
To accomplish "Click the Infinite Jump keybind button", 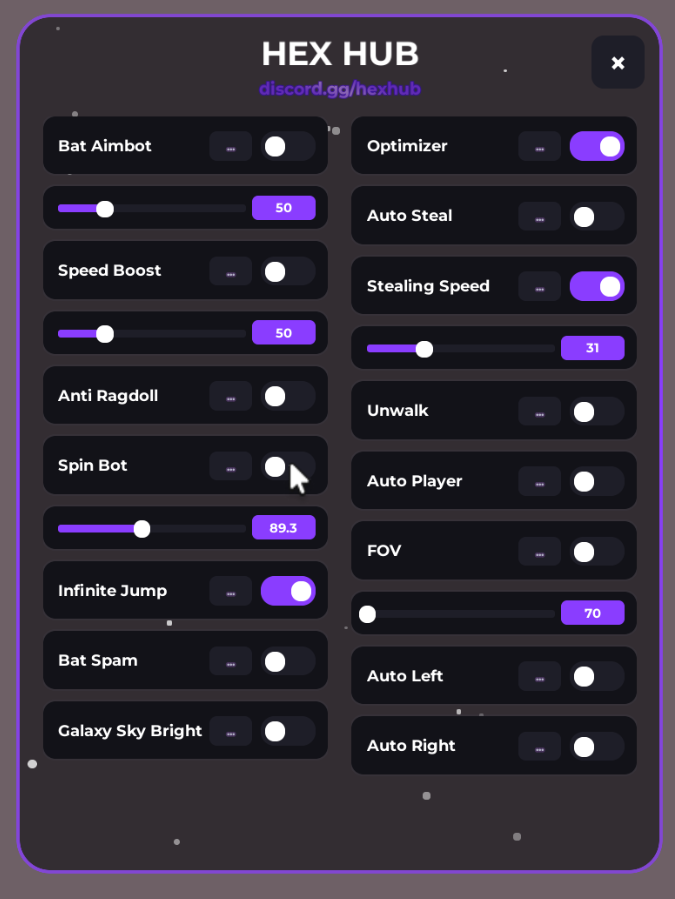I will 231,591.
